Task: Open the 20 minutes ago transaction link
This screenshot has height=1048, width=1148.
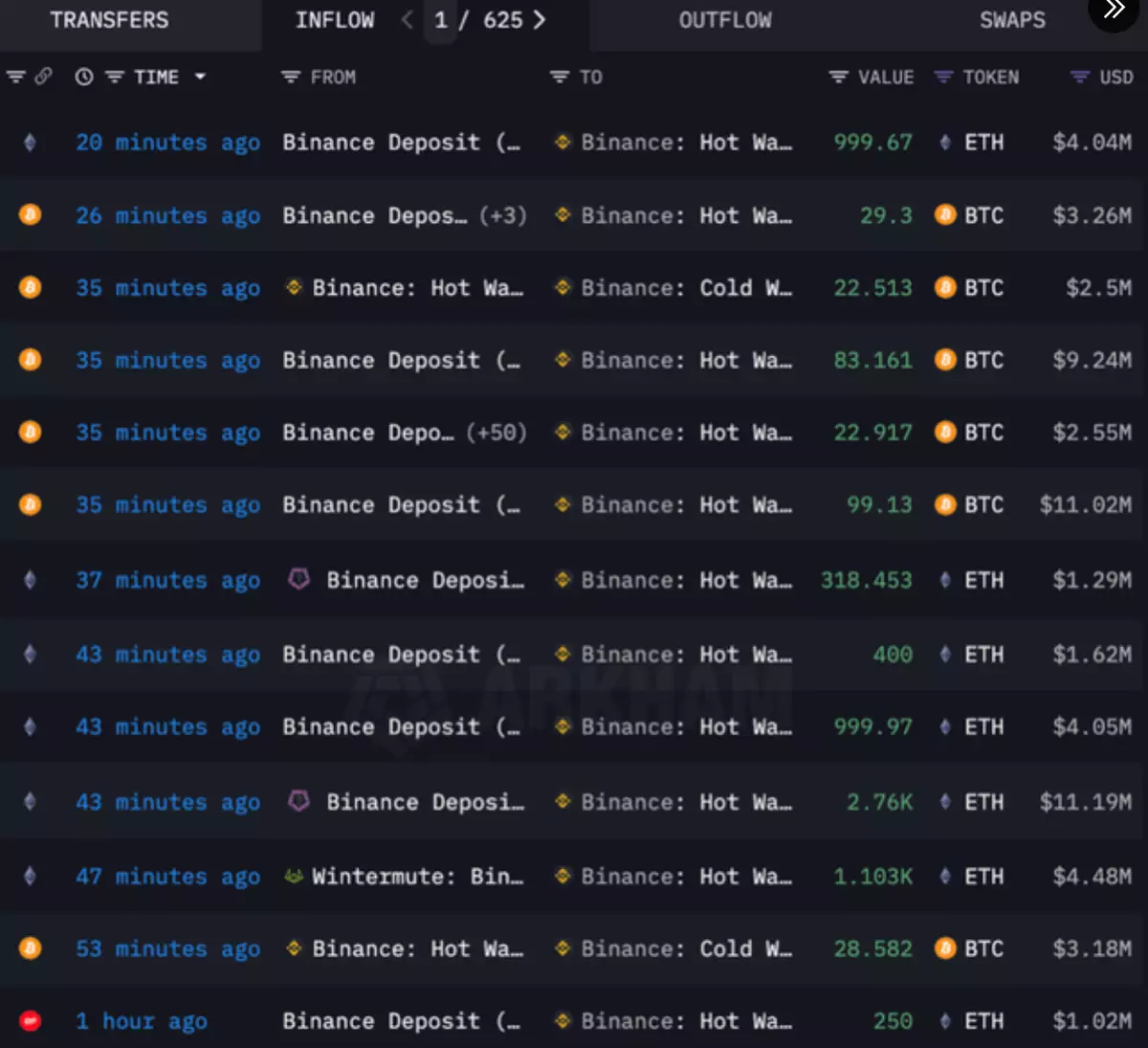Action: click(x=167, y=143)
